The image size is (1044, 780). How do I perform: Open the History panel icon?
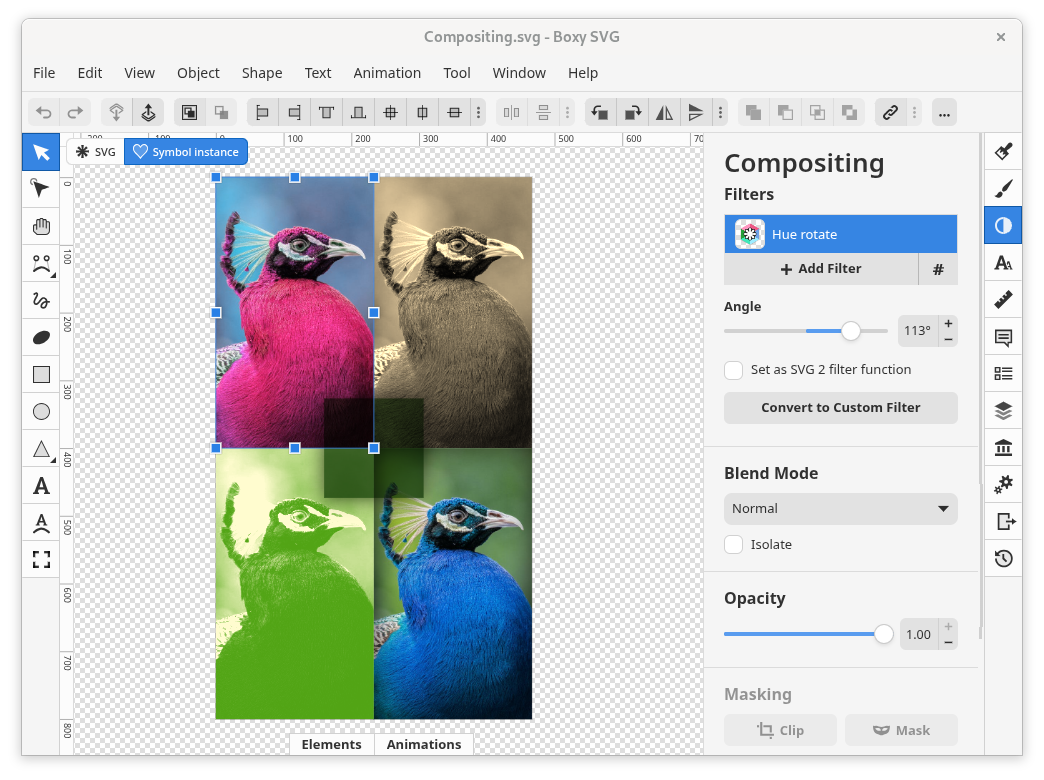[1003, 558]
